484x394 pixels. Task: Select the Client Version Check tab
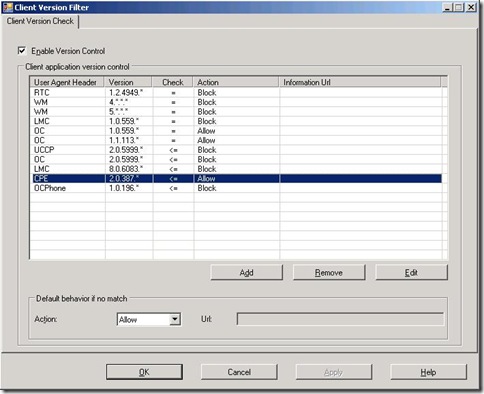pyautogui.click(x=40, y=21)
